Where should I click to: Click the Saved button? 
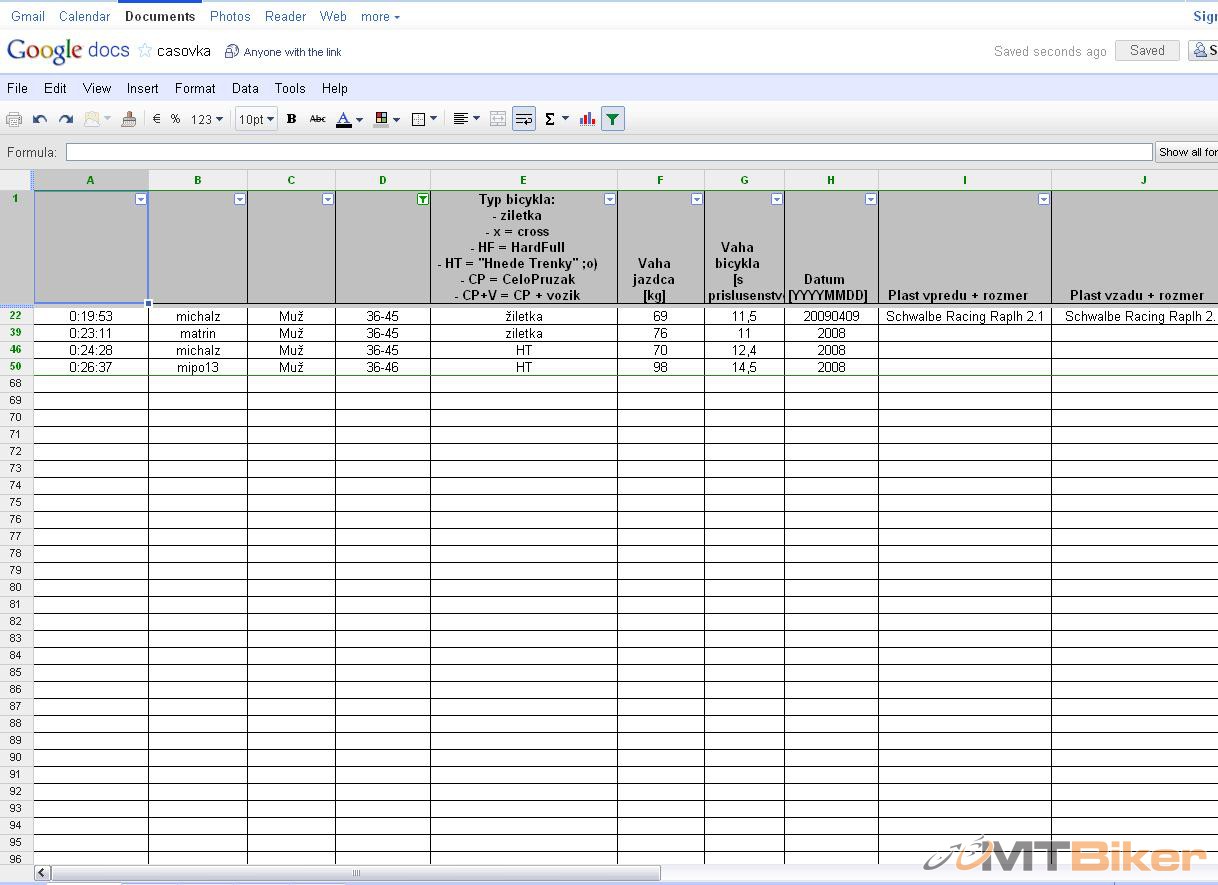coord(1147,51)
